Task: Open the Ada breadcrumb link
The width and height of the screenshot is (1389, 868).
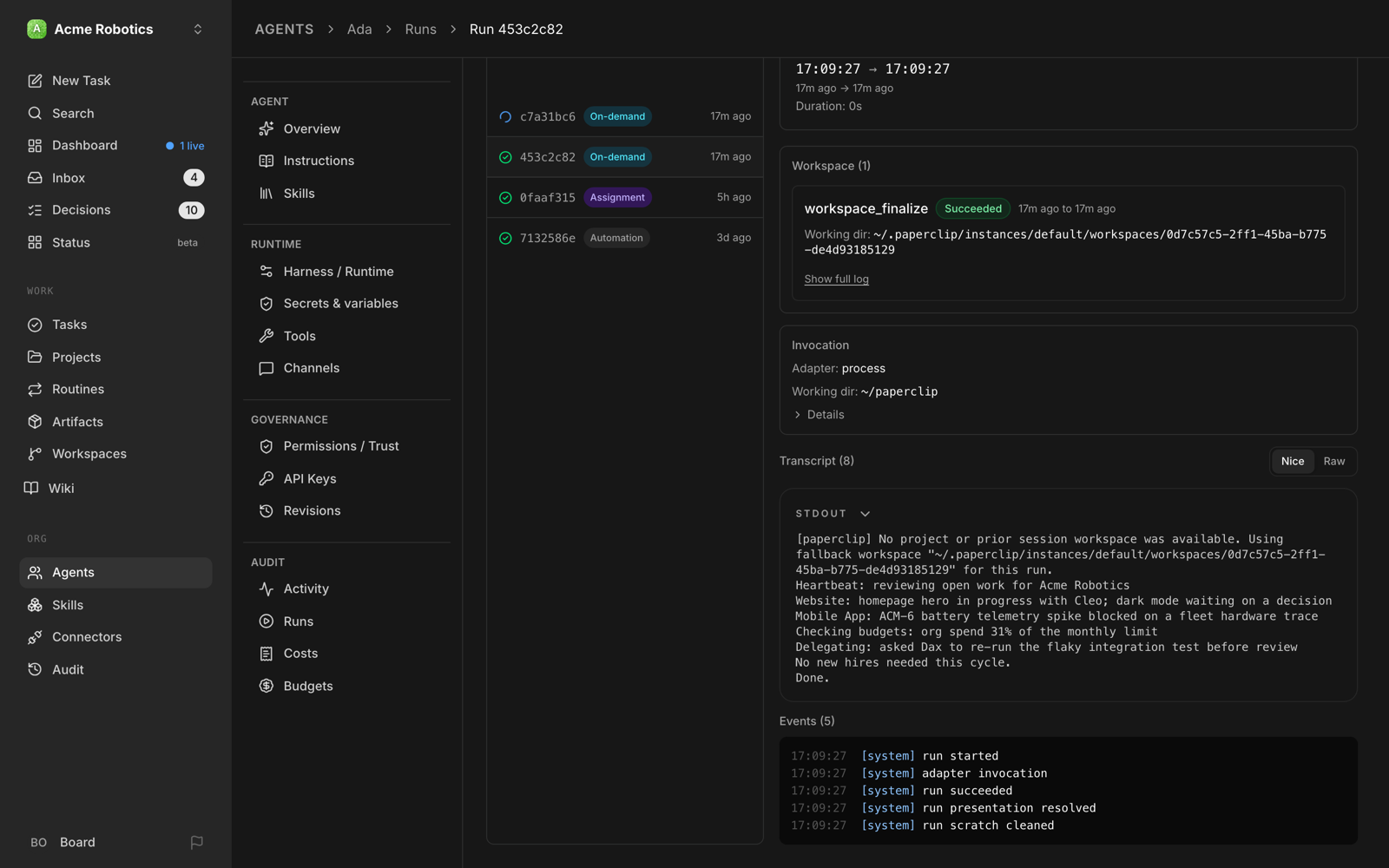Action: click(x=359, y=29)
